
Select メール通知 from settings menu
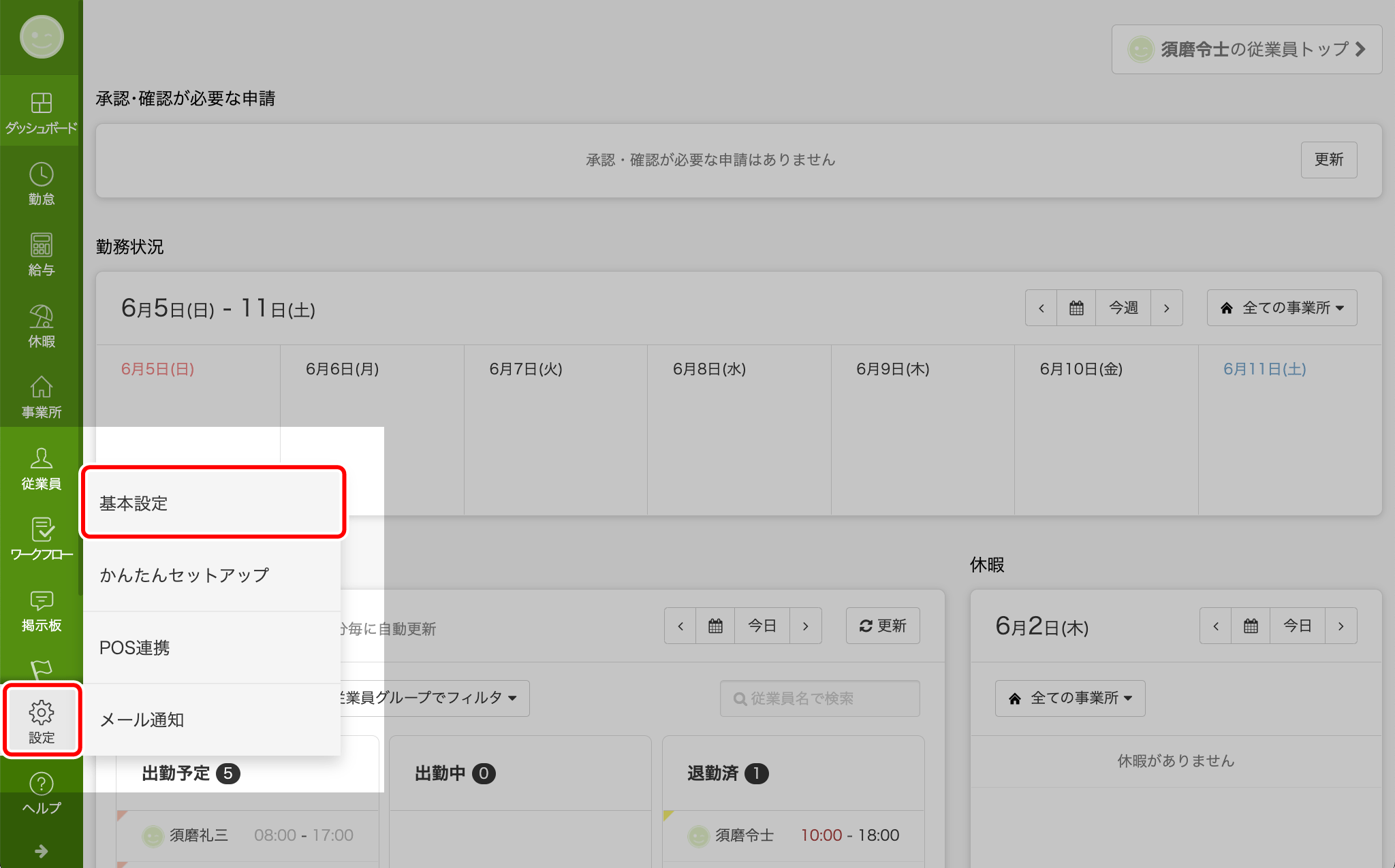click(212, 720)
